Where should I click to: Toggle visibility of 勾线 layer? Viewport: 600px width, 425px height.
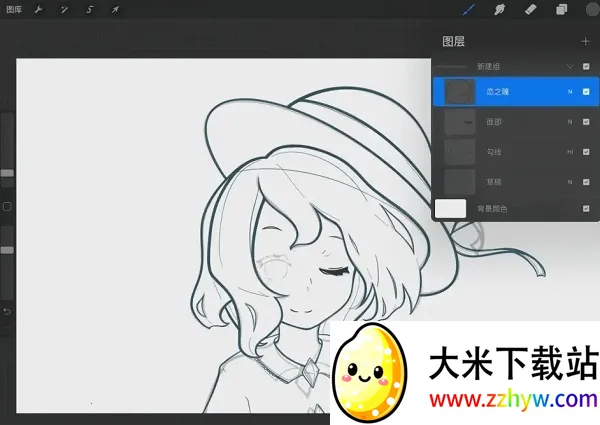[x=586, y=152]
